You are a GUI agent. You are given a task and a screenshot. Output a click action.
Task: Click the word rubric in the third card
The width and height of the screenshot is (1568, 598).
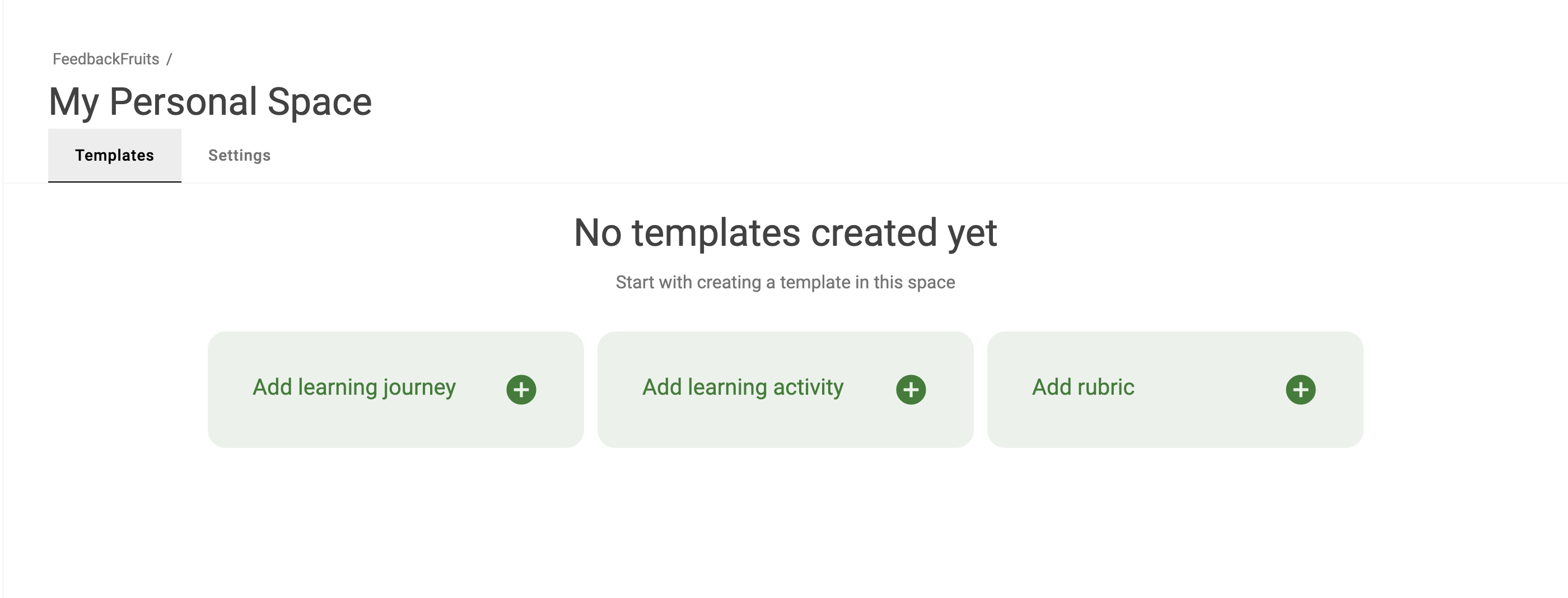tap(1105, 387)
